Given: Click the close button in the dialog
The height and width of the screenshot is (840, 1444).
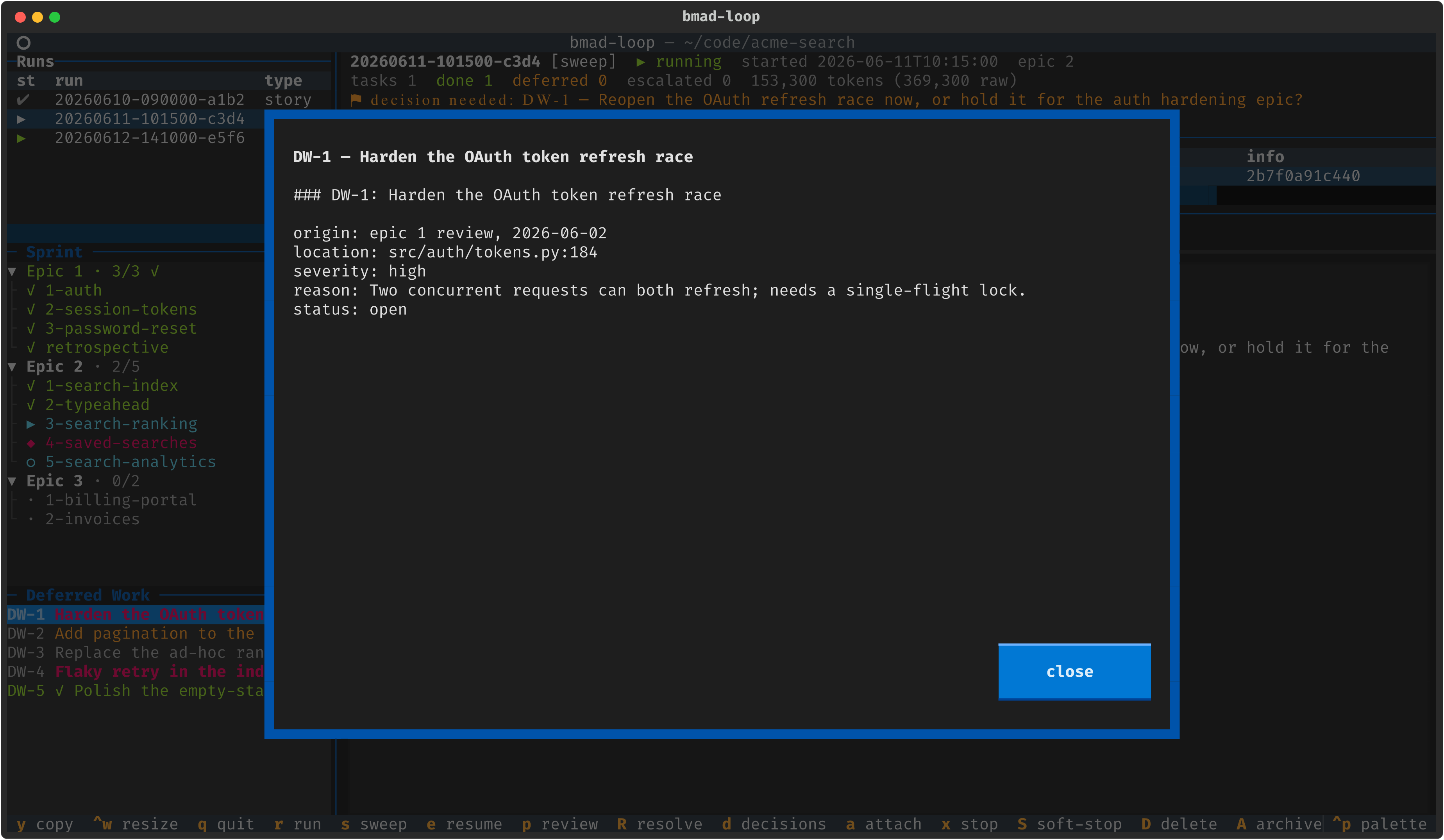Looking at the screenshot, I should coord(1074,672).
